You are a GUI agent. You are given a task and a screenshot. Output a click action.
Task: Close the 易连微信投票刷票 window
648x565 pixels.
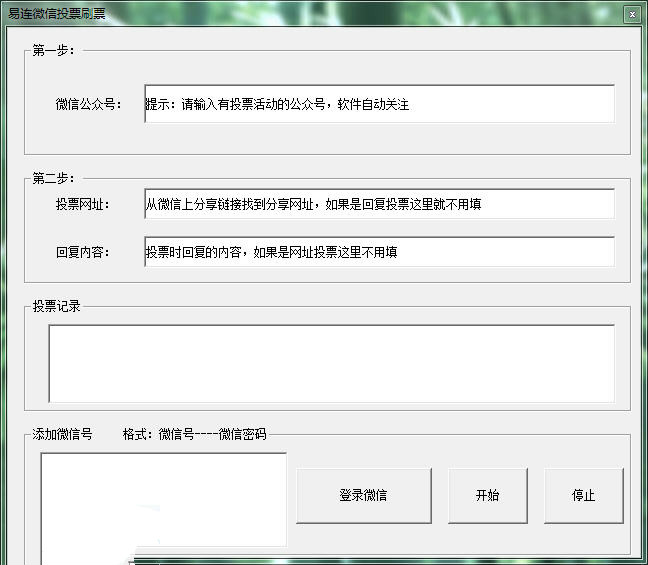tap(632, 14)
